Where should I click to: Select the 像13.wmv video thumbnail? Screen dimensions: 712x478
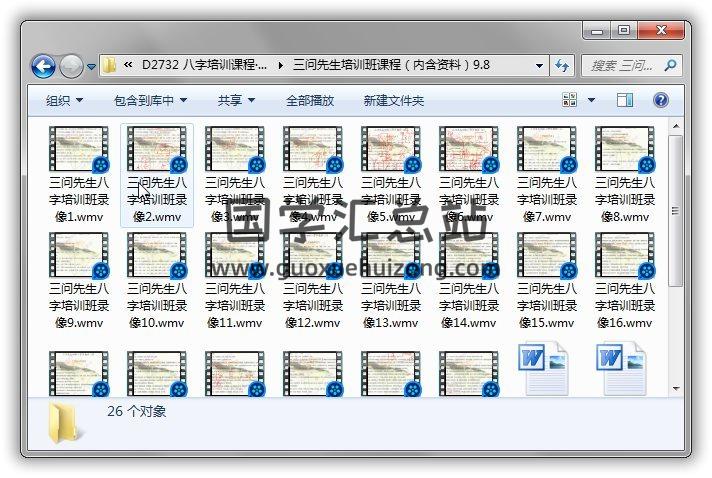(x=391, y=255)
